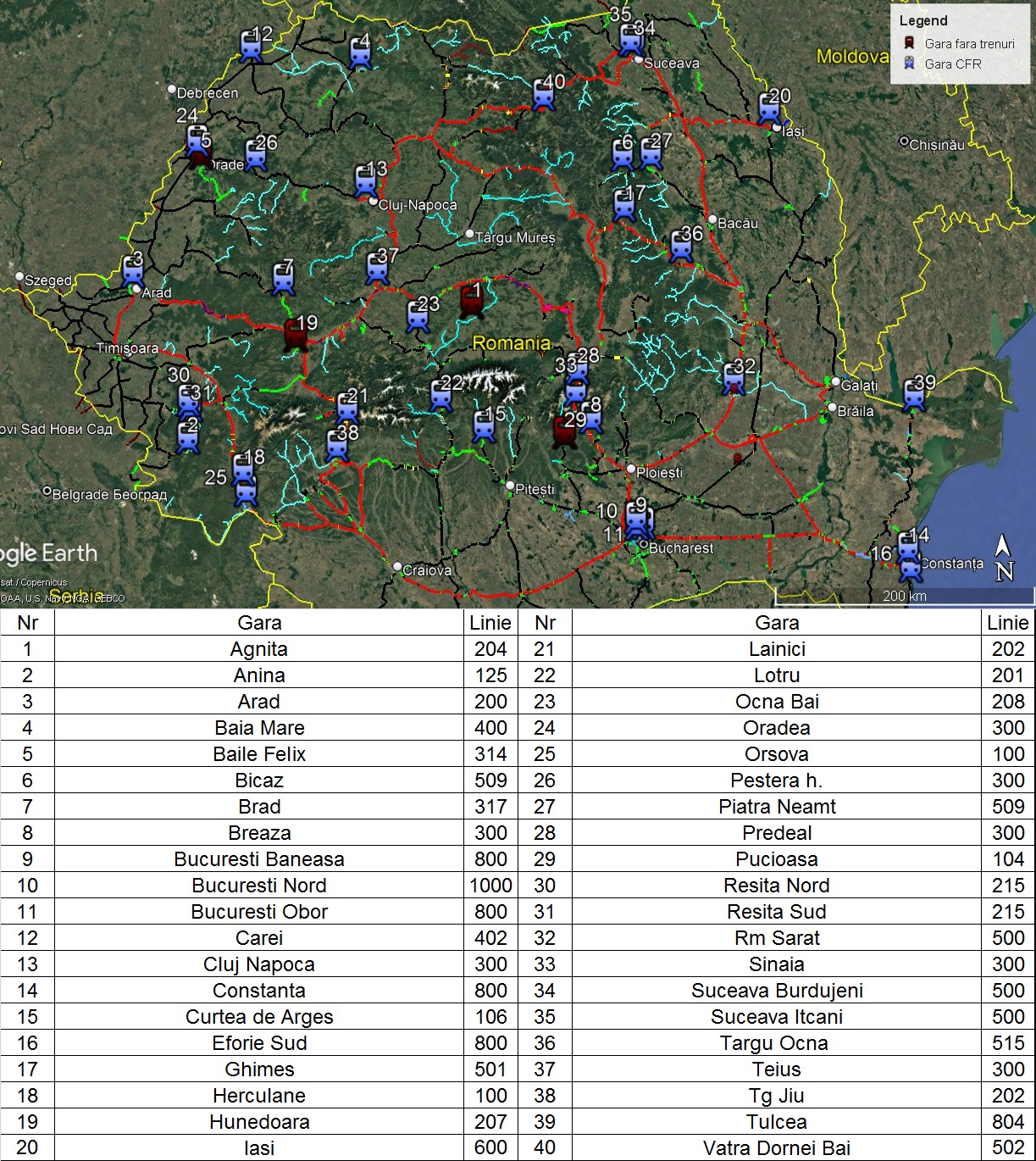This screenshot has height=1161, width=1036.
Task: Select the Iasi station marker 20
Action: (769, 108)
